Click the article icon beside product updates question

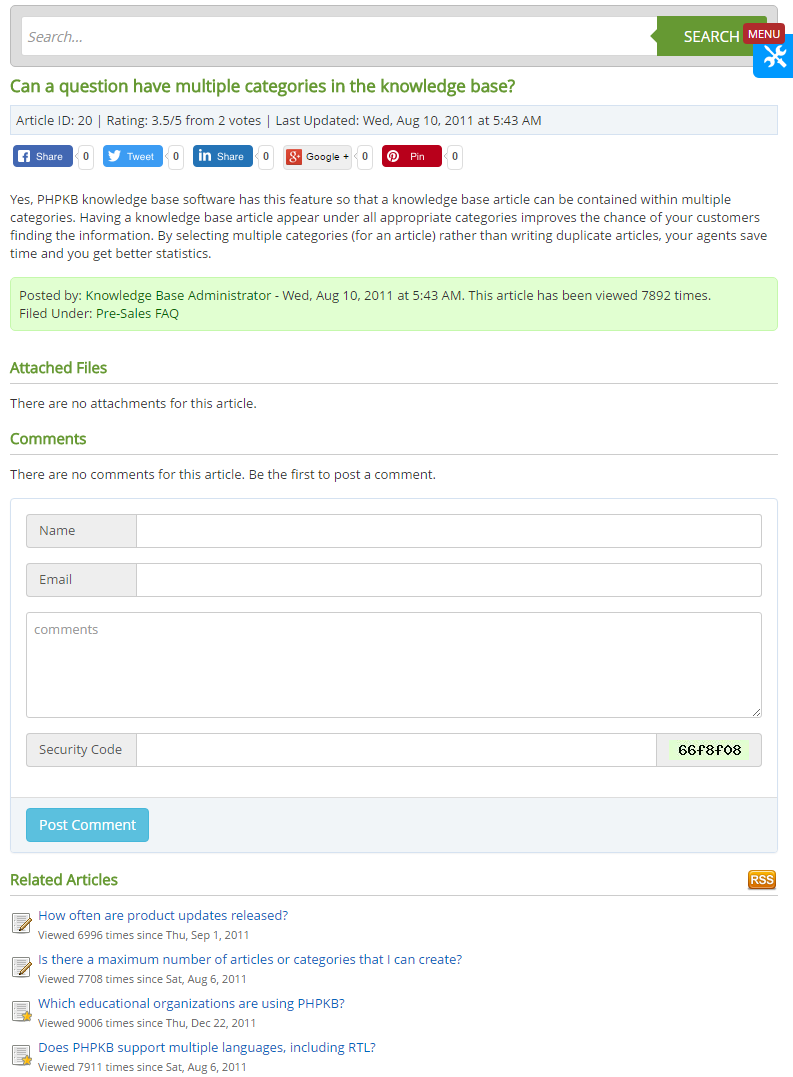21,923
